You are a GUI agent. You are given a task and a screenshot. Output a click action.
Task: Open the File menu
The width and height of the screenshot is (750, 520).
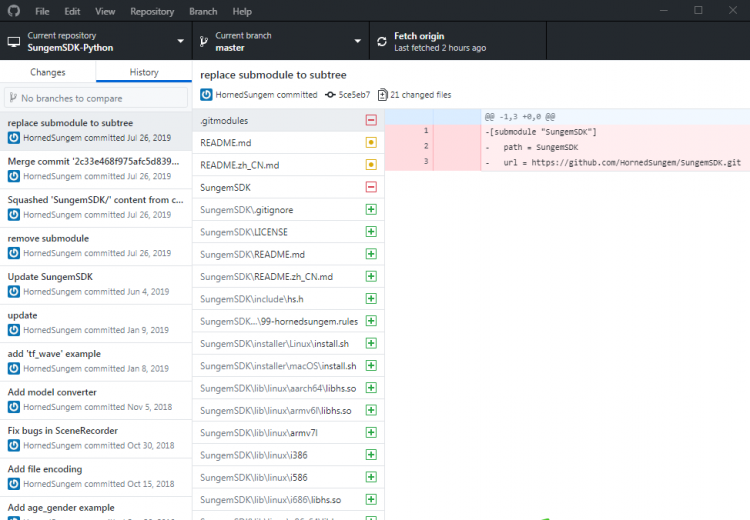pos(42,11)
